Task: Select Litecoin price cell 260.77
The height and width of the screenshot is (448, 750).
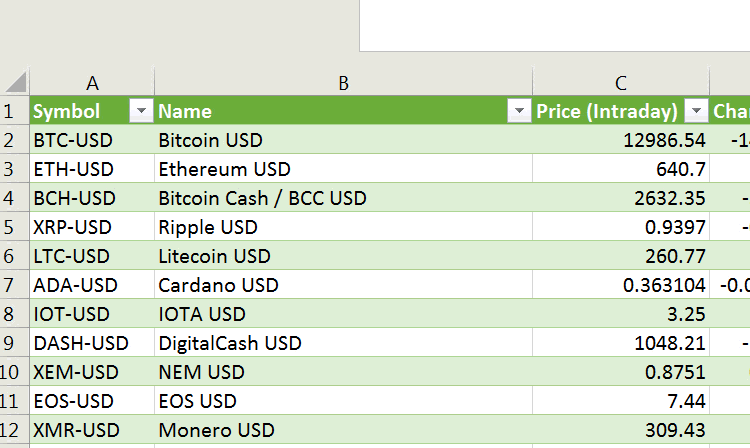Action: point(620,256)
